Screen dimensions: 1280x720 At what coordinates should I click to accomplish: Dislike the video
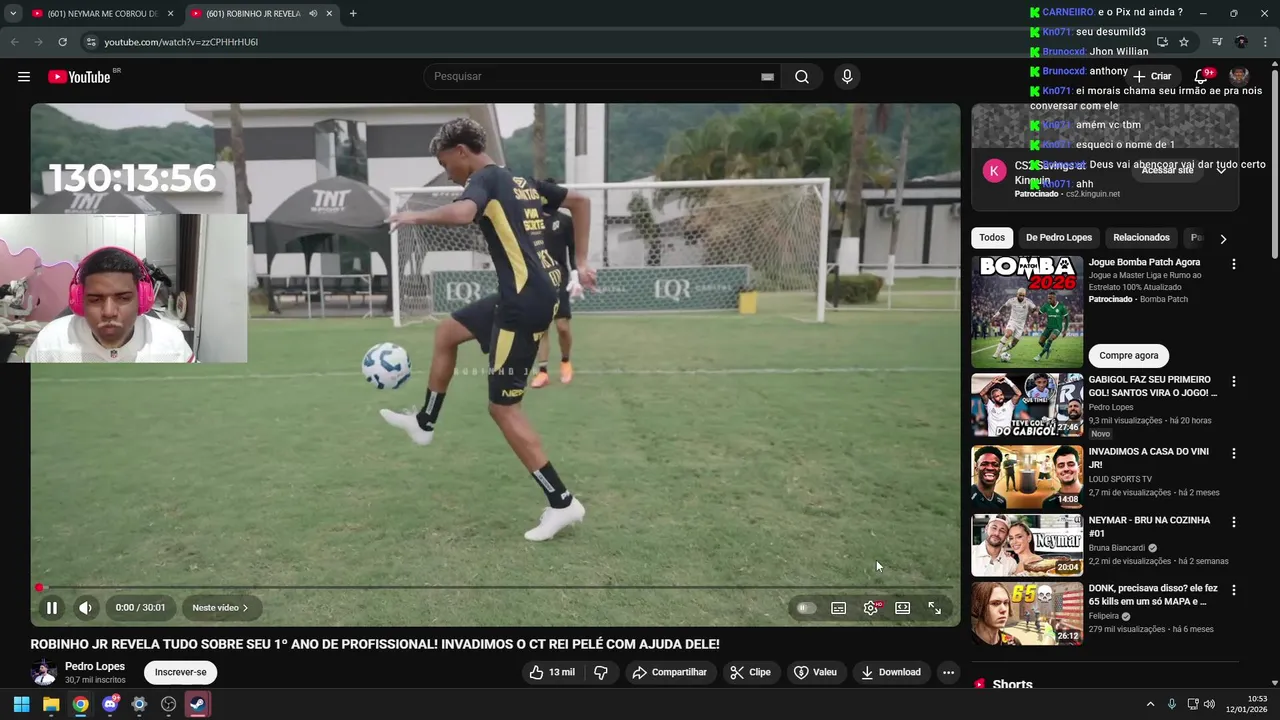[x=601, y=672]
